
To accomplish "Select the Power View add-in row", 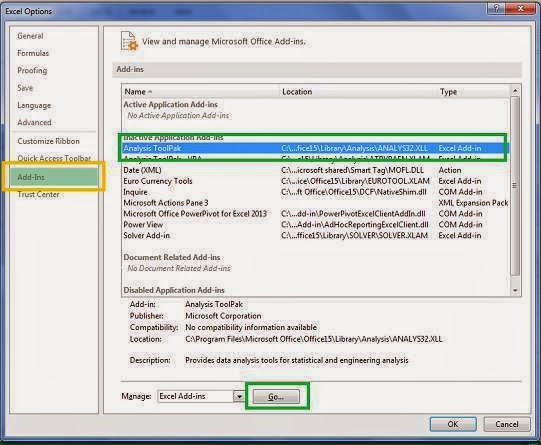I will tap(316, 225).
